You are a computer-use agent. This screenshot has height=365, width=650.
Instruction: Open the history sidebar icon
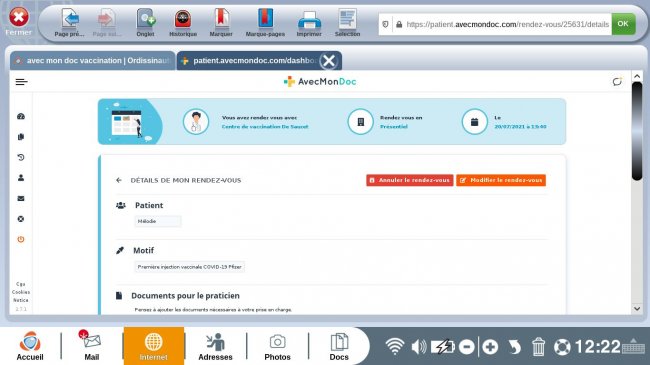point(21,157)
